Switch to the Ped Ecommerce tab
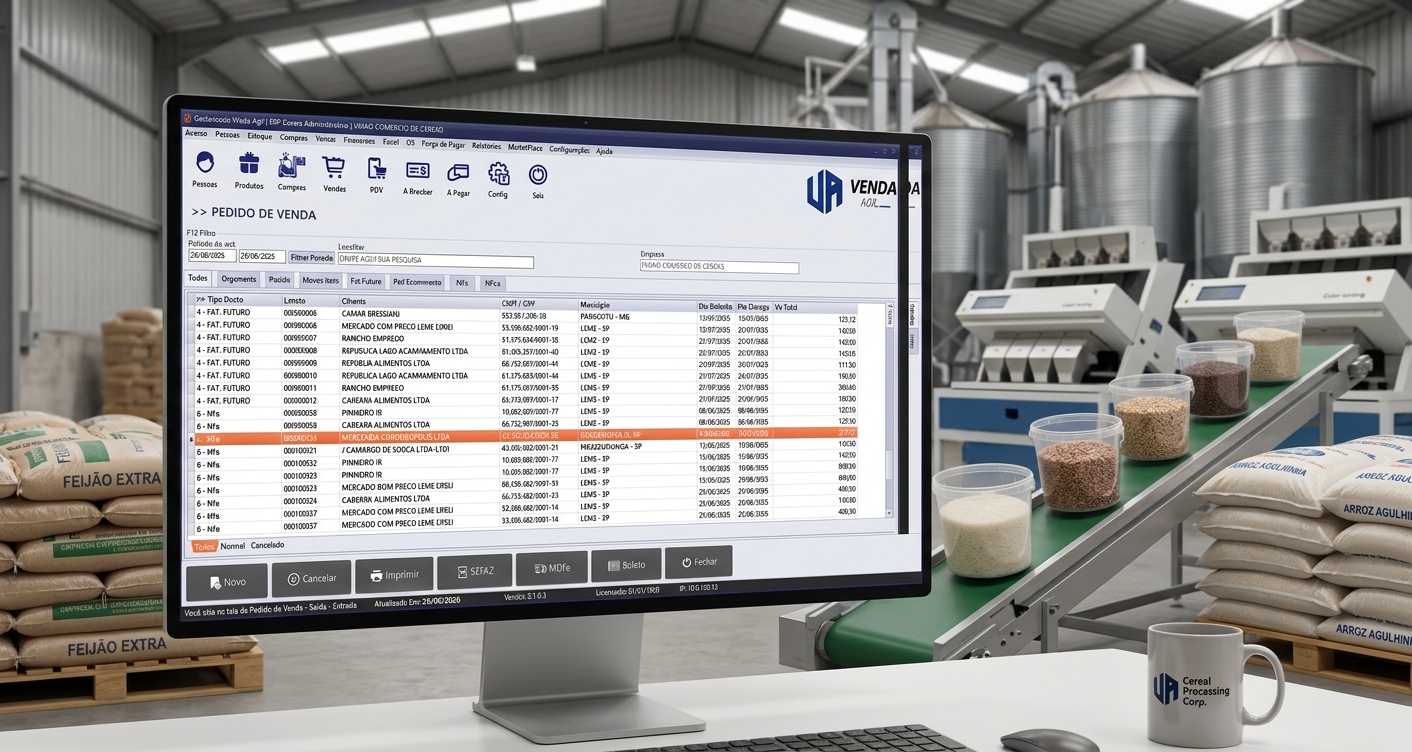This screenshot has height=752, width=1412. click(x=417, y=283)
